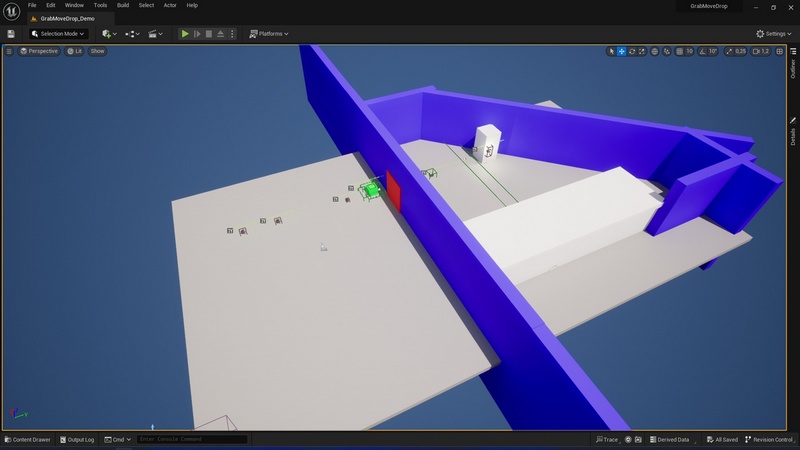This screenshot has width=800, height=450.
Task: Open the Content Drawer
Action: [x=27, y=439]
